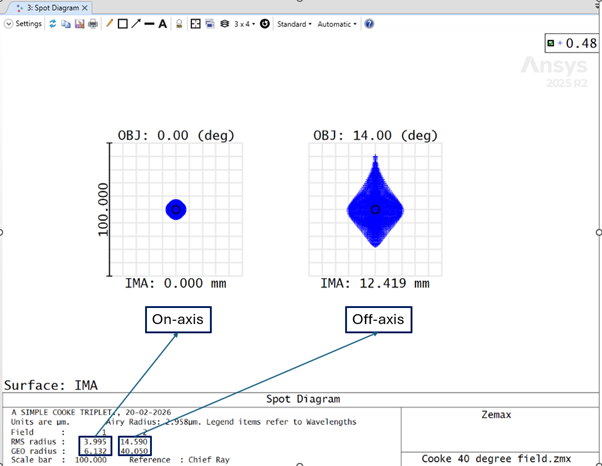602x466 pixels.
Task: Select the pencil annotation tool
Action: 109,23
